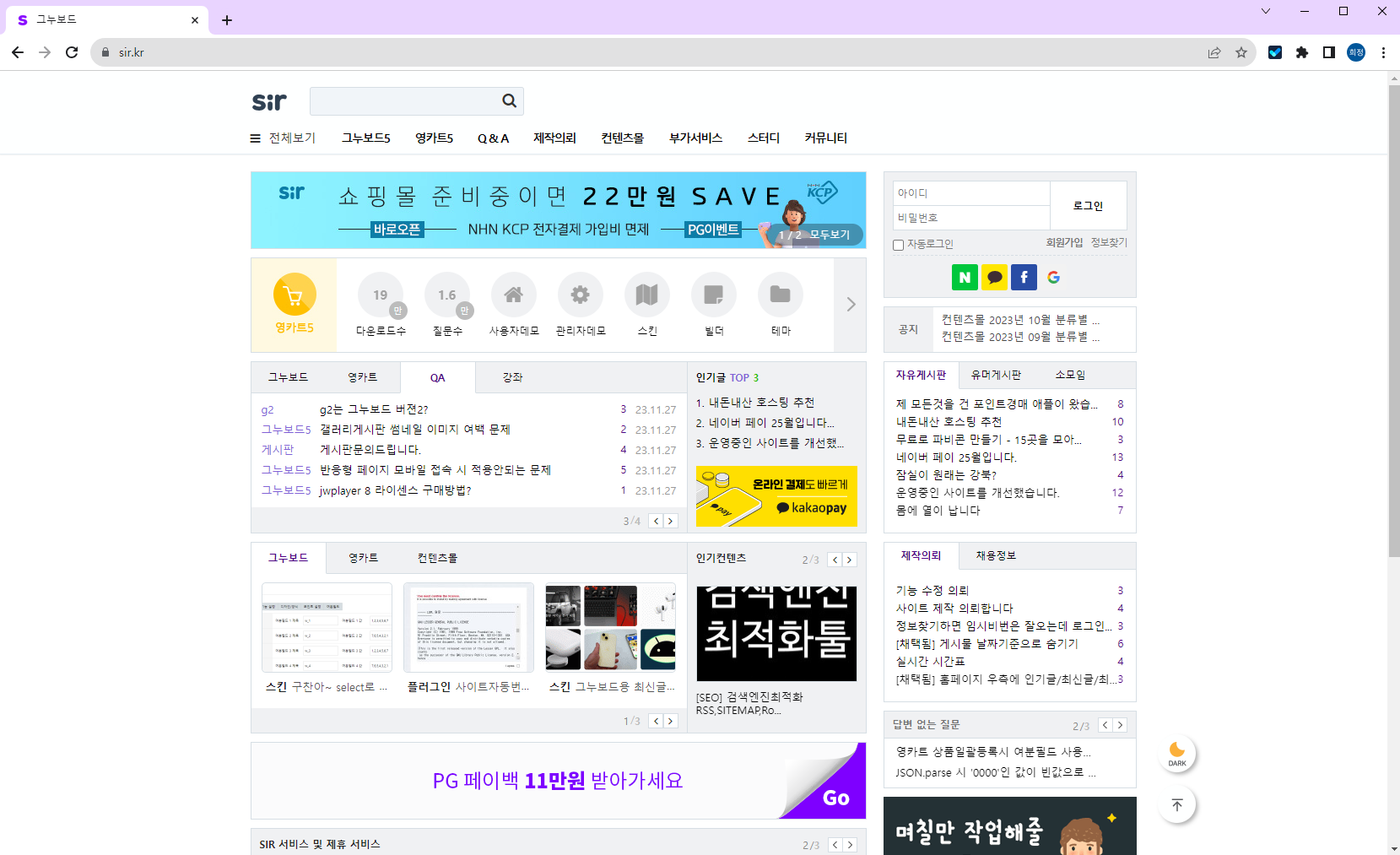Next page of 답변 없는 질문
This screenshot has width=1400, height=855.
click(1120, 725)
